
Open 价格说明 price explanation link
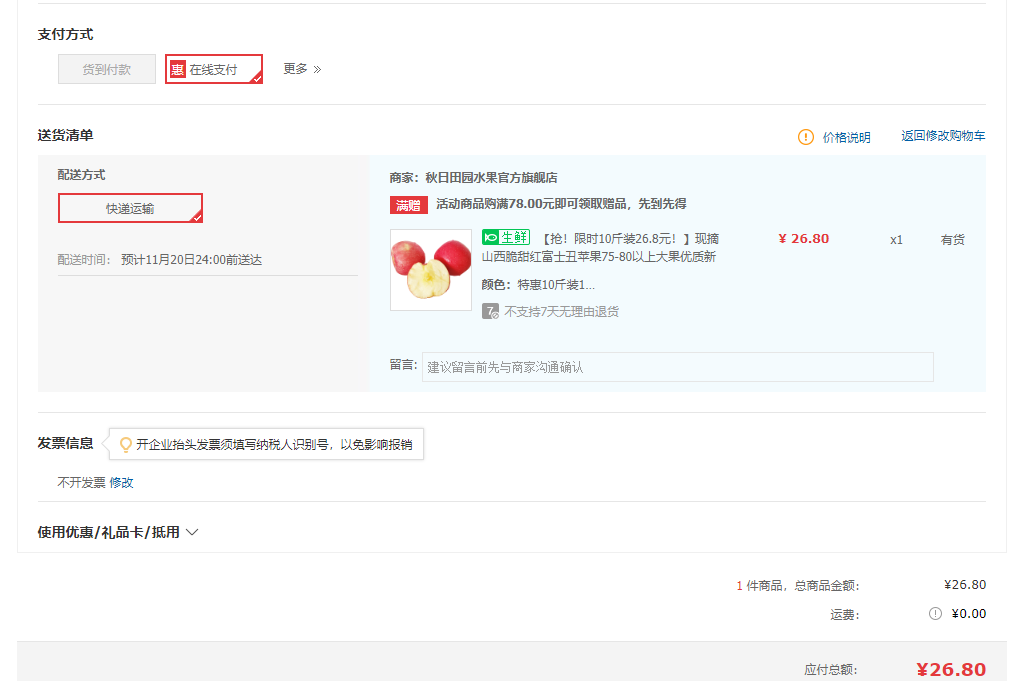pyautogui.click(x=846, y=137)
